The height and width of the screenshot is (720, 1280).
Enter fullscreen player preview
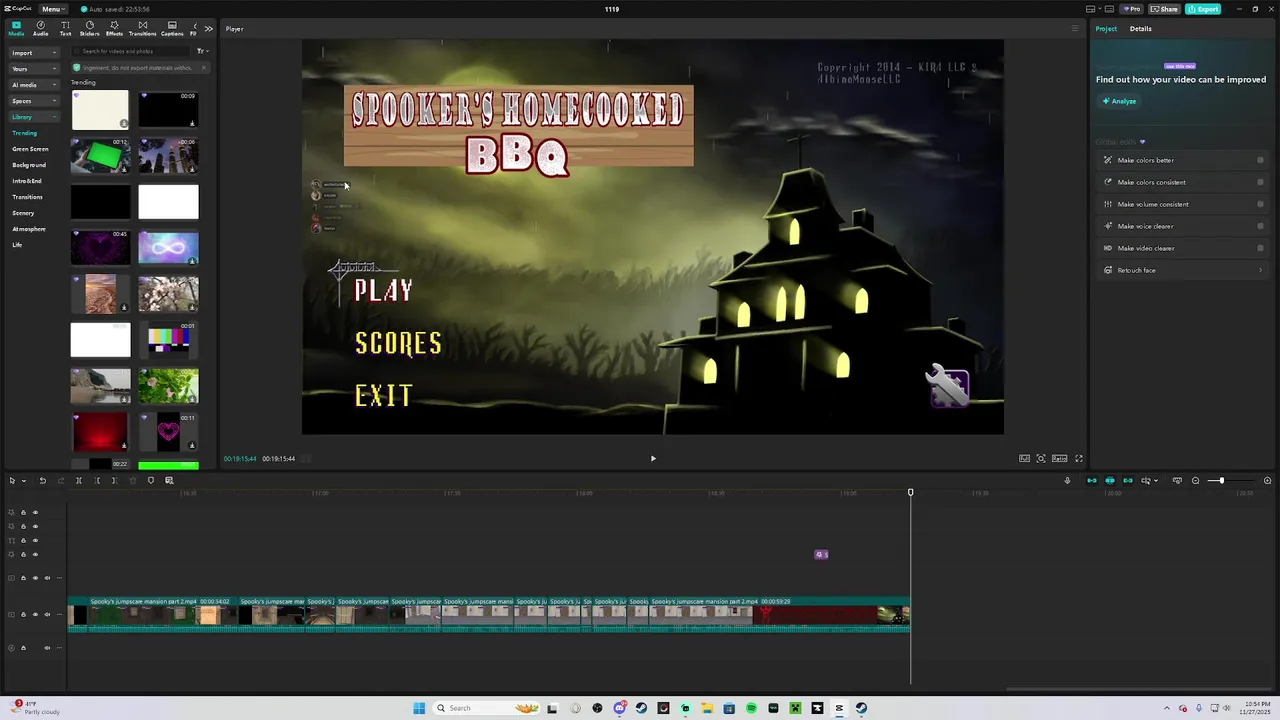coord(1079,459)
